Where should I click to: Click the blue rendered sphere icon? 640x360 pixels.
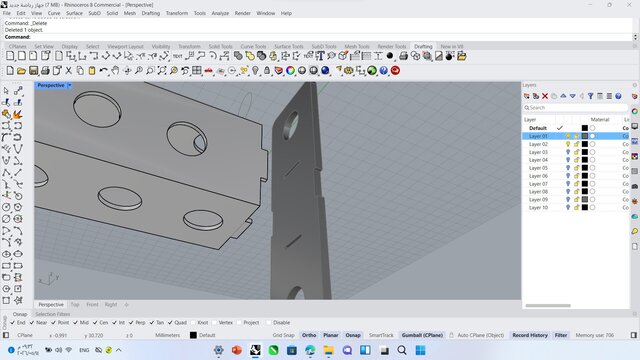pos(325,71)
